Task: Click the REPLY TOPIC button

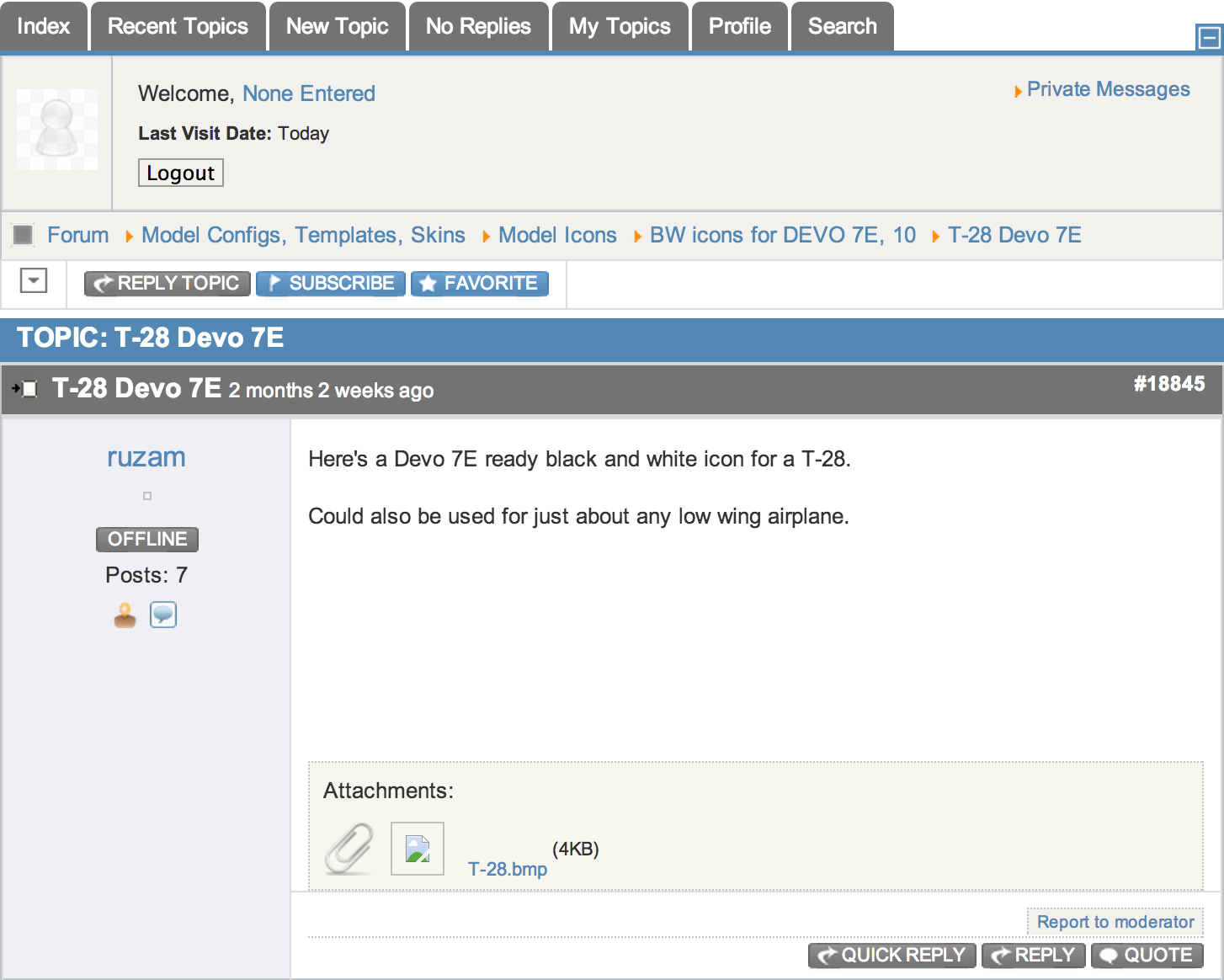Action: [168, 284]
